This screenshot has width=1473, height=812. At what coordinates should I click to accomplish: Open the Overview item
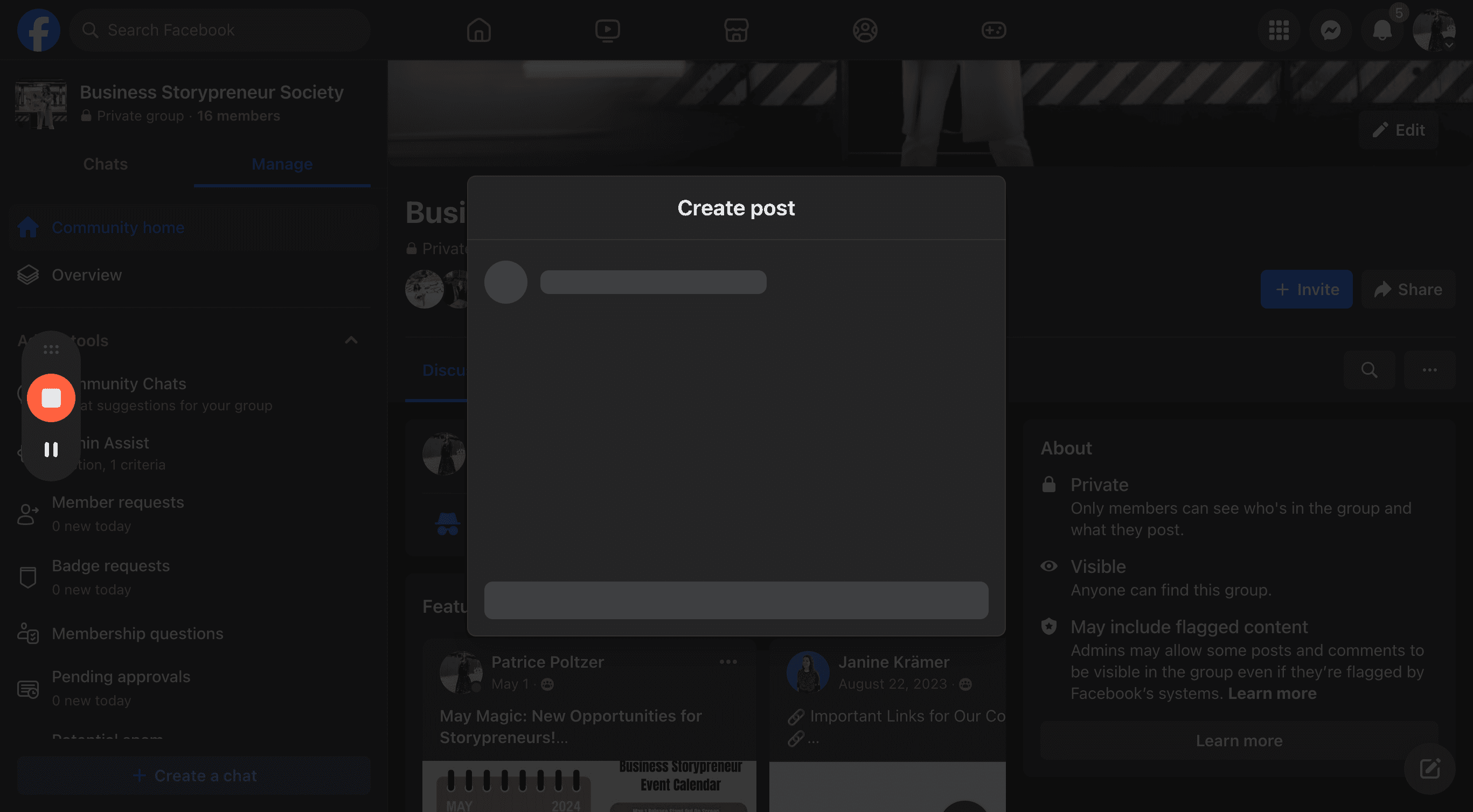click(194, 275)
